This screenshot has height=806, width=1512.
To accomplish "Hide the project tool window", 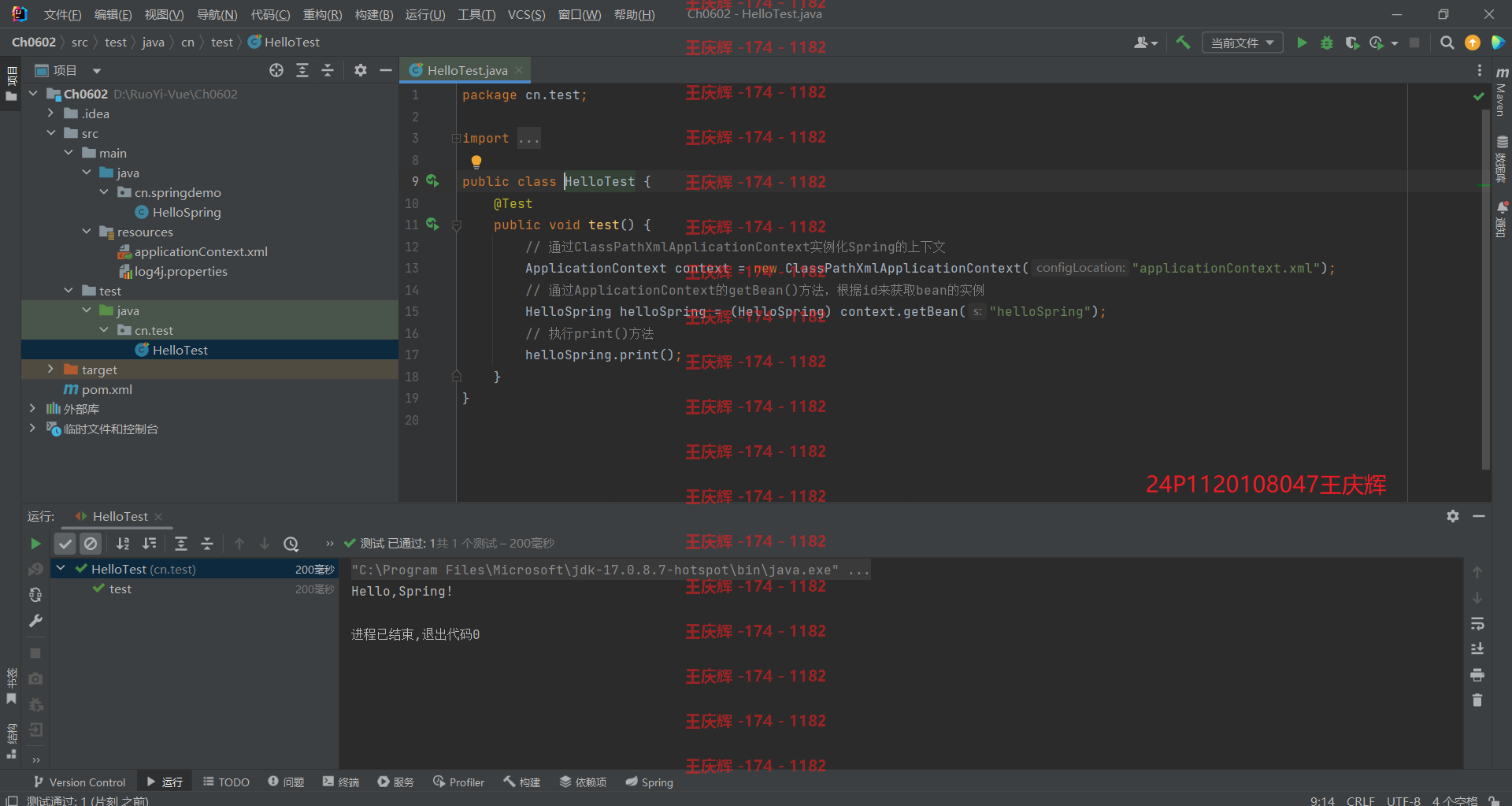I will [x=385, y=70].
